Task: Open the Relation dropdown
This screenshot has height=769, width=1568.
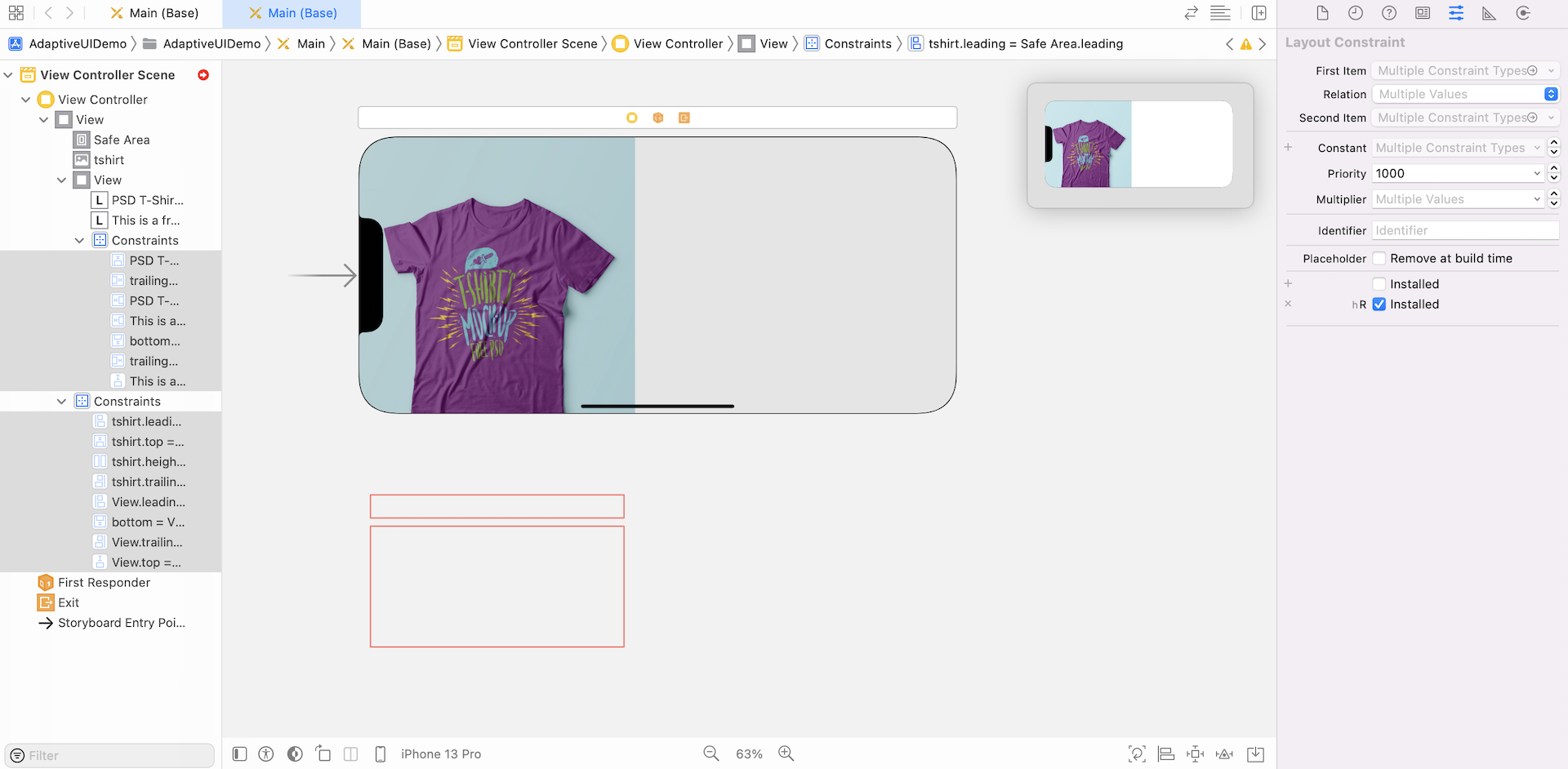Action: [x=1465, y=95]
